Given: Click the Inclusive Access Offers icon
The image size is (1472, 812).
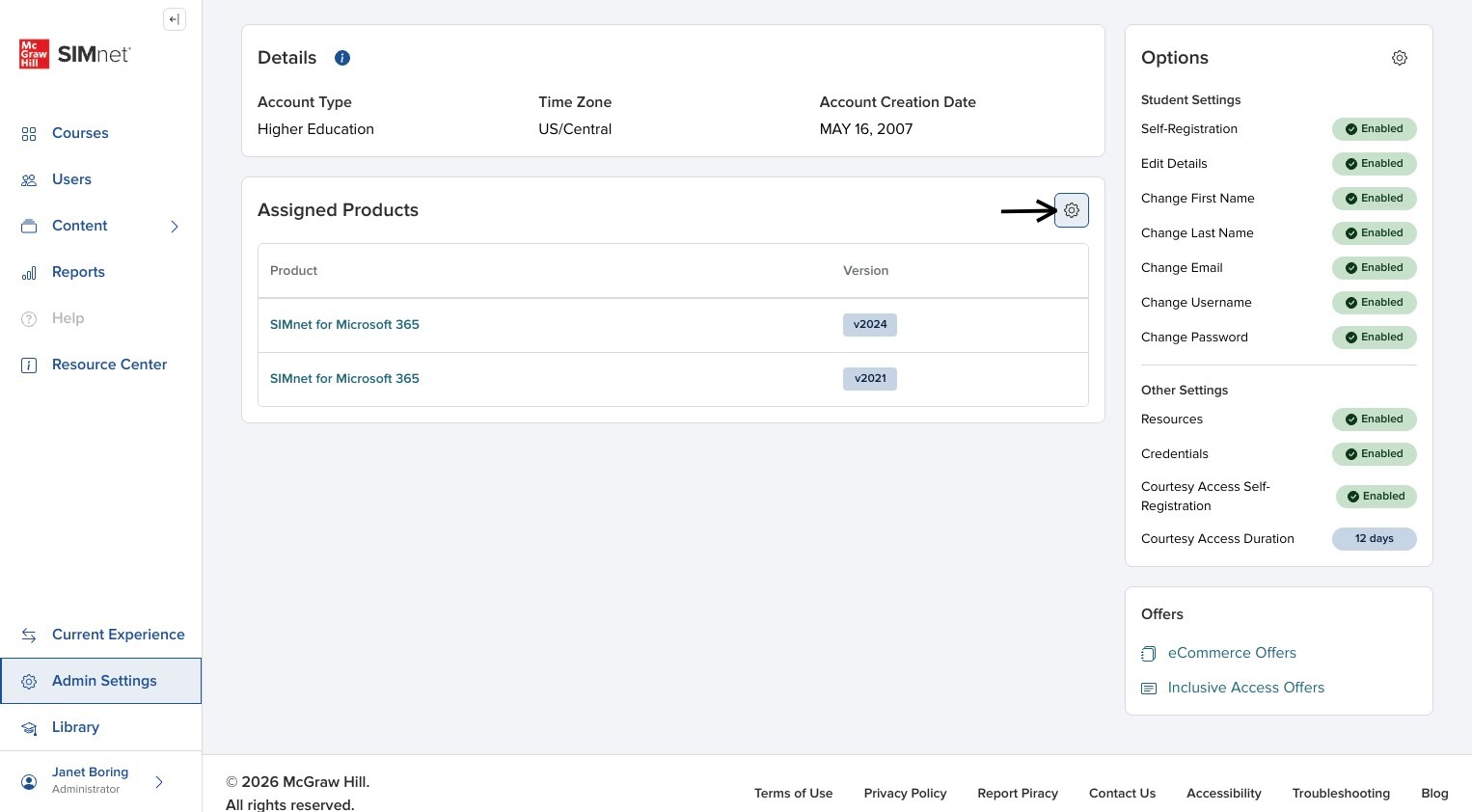Looking at the screenshot, I should click(x=1148, y=689).
